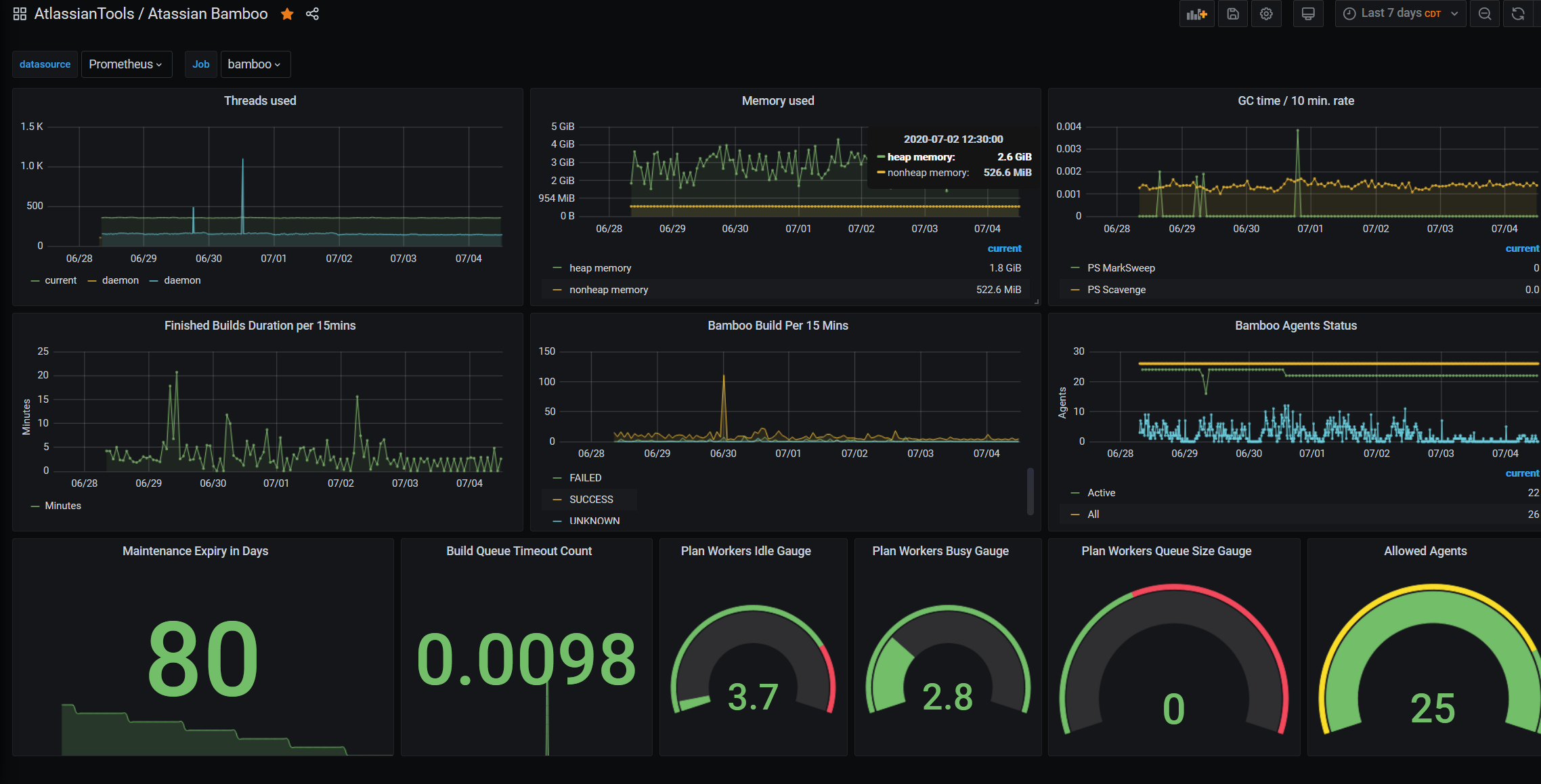Open the Prometheus datasource dropdown
Screen dimensions: 1541x784
point(126,64)
